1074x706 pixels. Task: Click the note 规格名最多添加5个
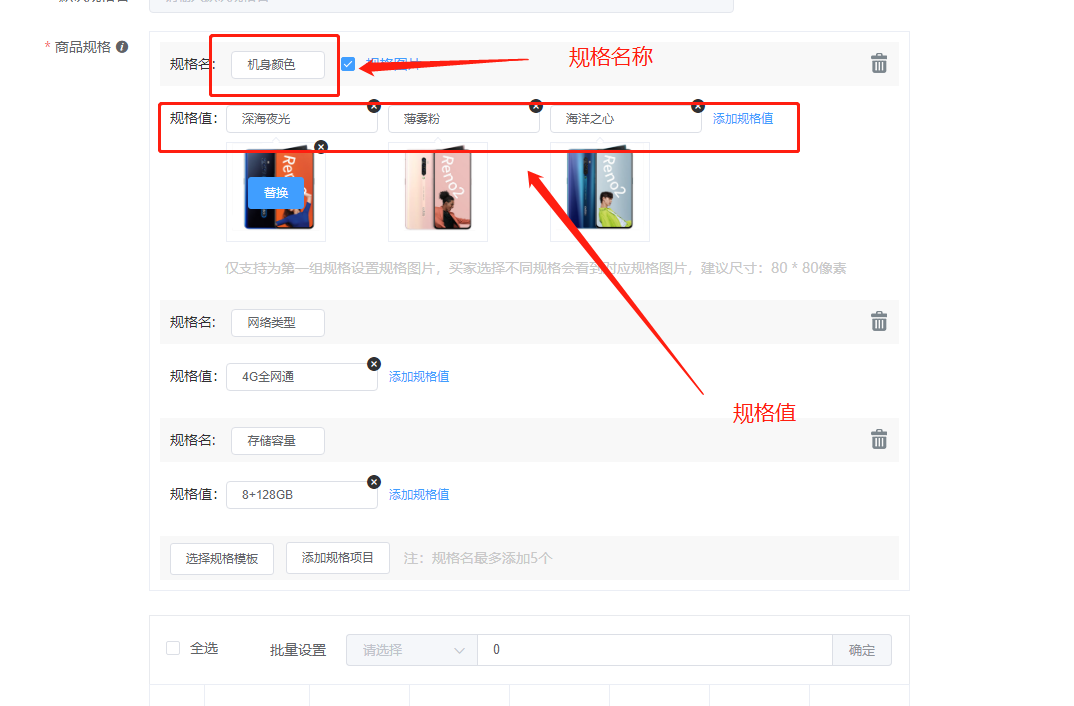pyautogui.click(x=477, y=558)
